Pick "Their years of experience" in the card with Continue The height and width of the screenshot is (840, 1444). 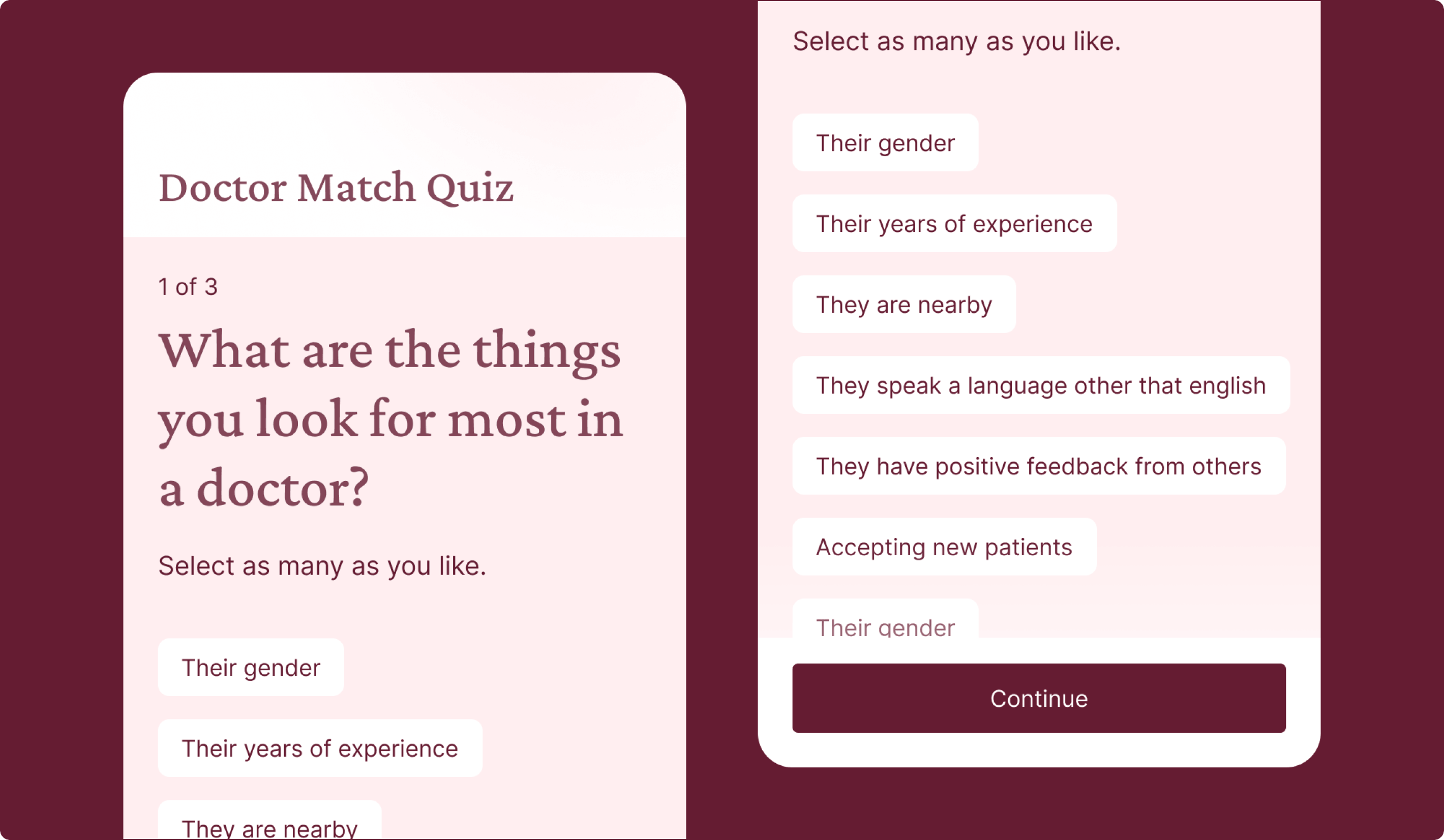tap(954, 223)
